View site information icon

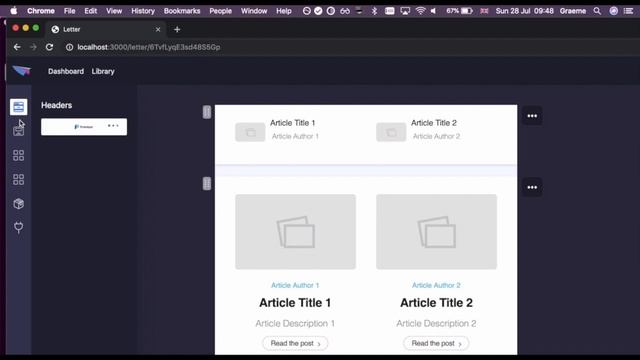[x=69, y=47]
